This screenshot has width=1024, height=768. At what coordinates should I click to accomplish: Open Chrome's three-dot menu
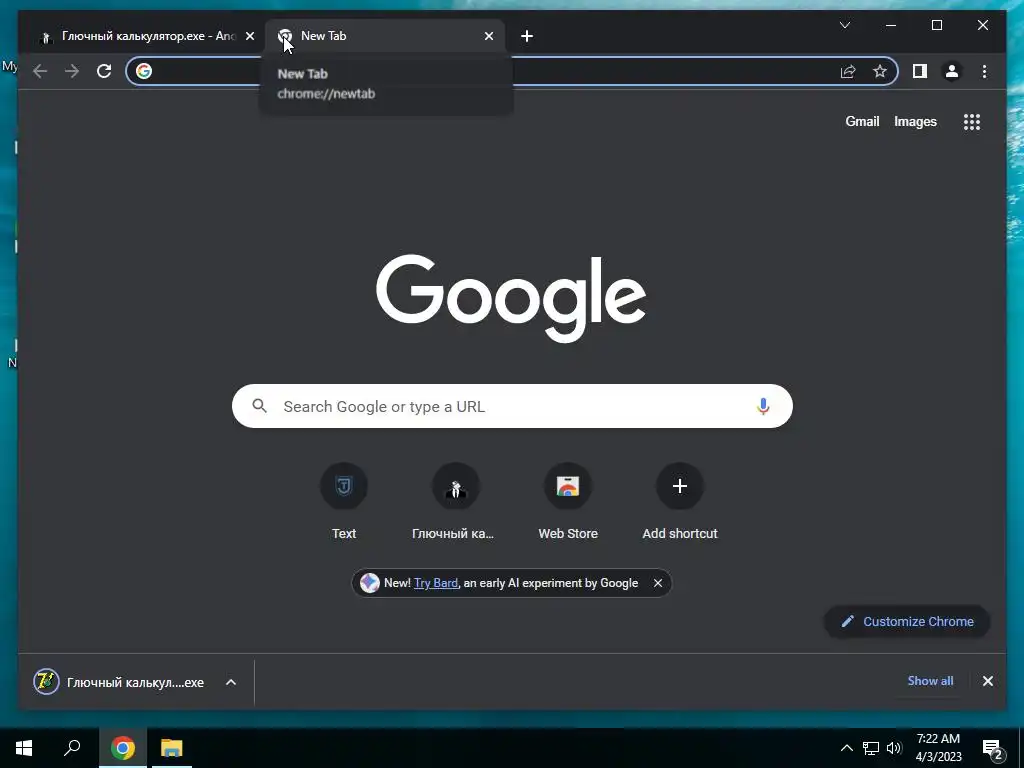tap(984, 71)
